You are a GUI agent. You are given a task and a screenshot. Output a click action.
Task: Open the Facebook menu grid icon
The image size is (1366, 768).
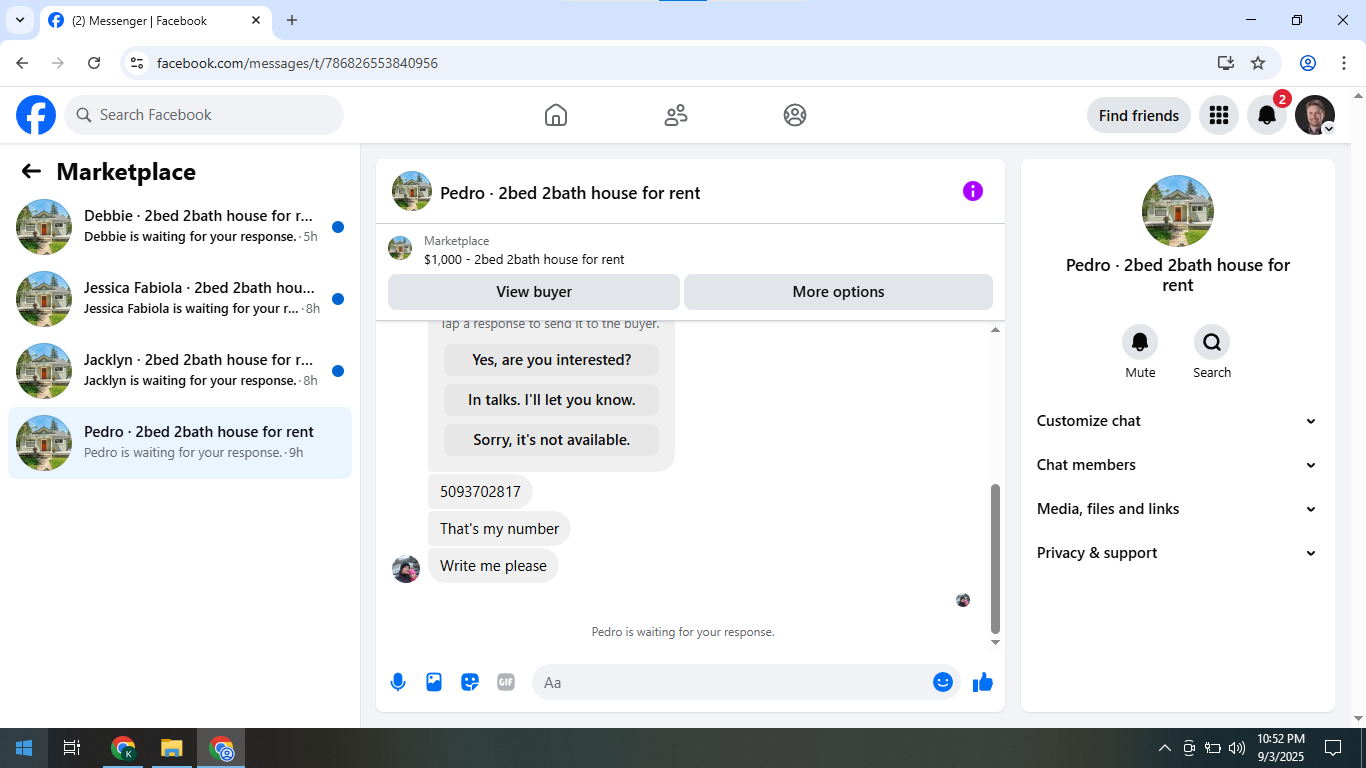click(1219, 115)
